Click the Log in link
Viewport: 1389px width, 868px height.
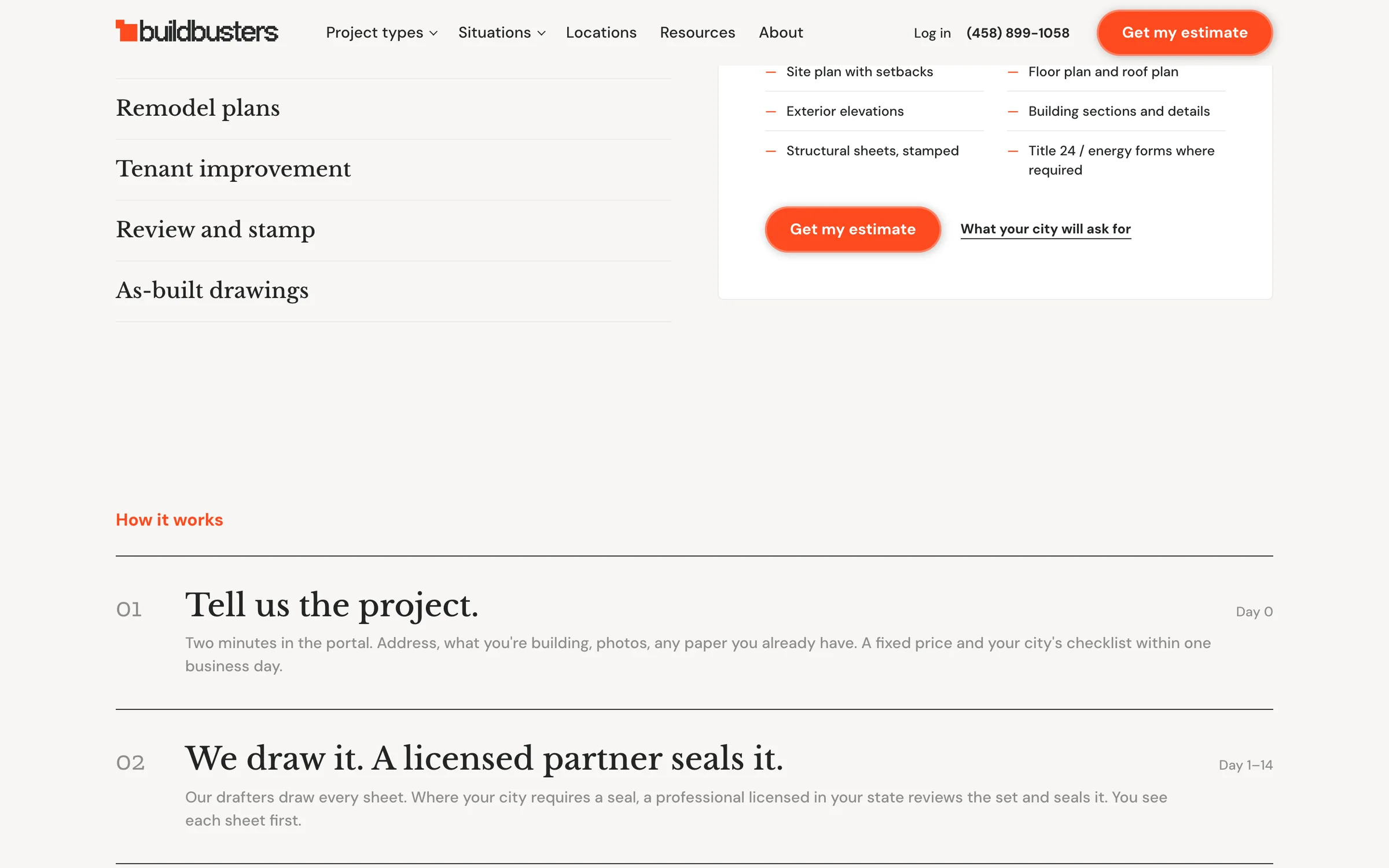(x=932, y=33)
